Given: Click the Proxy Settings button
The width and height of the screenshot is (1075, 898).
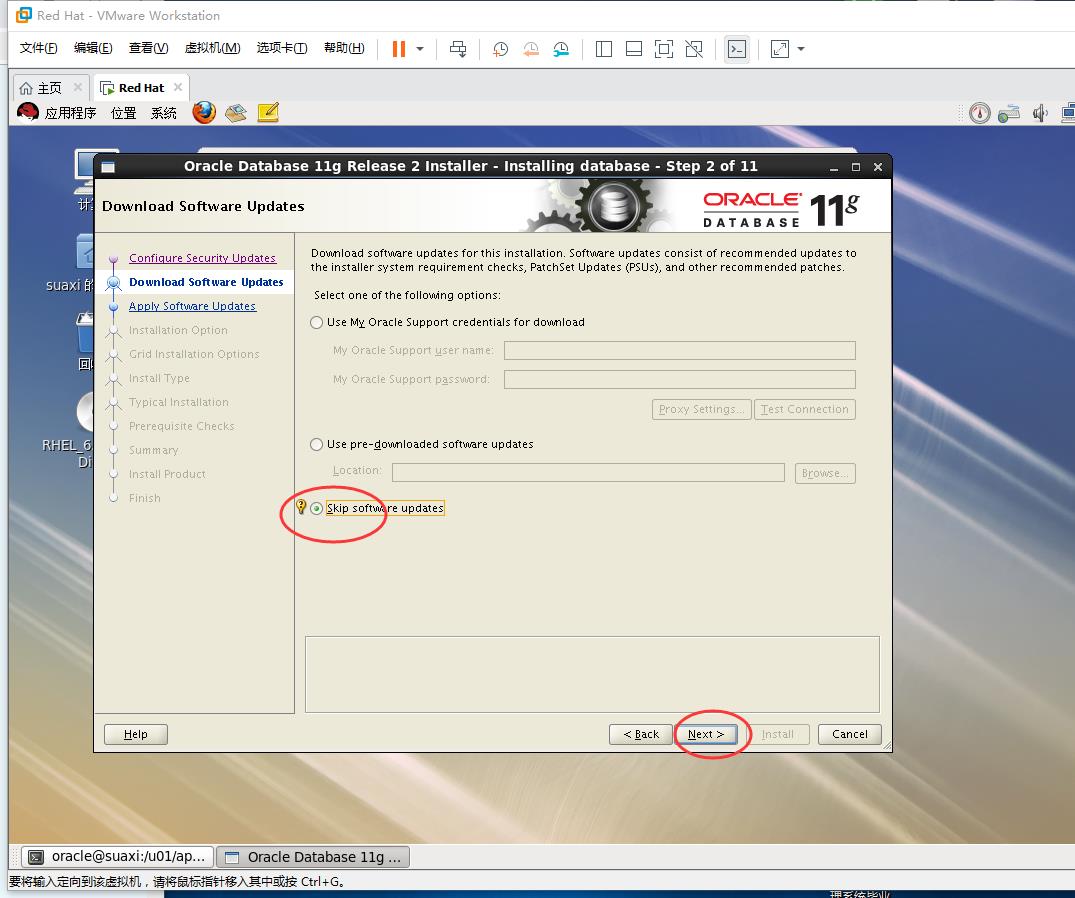Looking at the screenshot, I should [701, 409].
